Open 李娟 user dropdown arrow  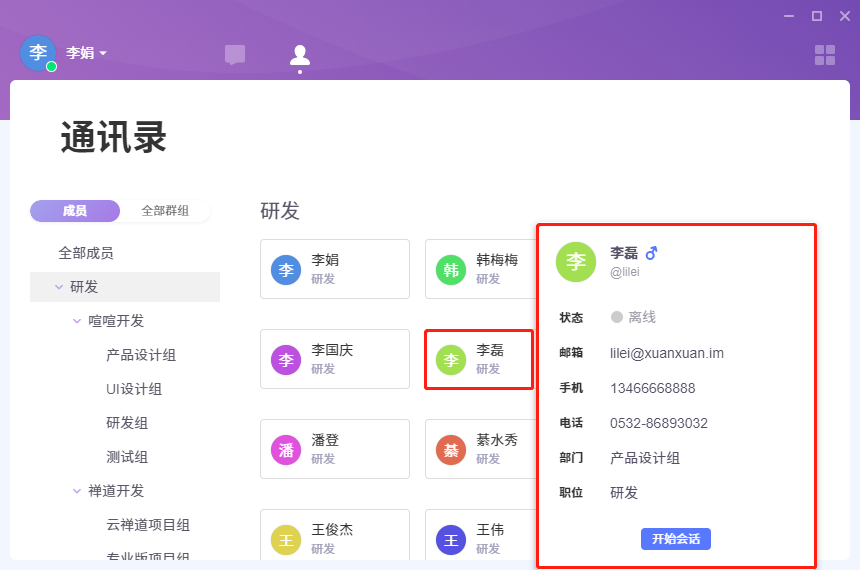[103, 53]
